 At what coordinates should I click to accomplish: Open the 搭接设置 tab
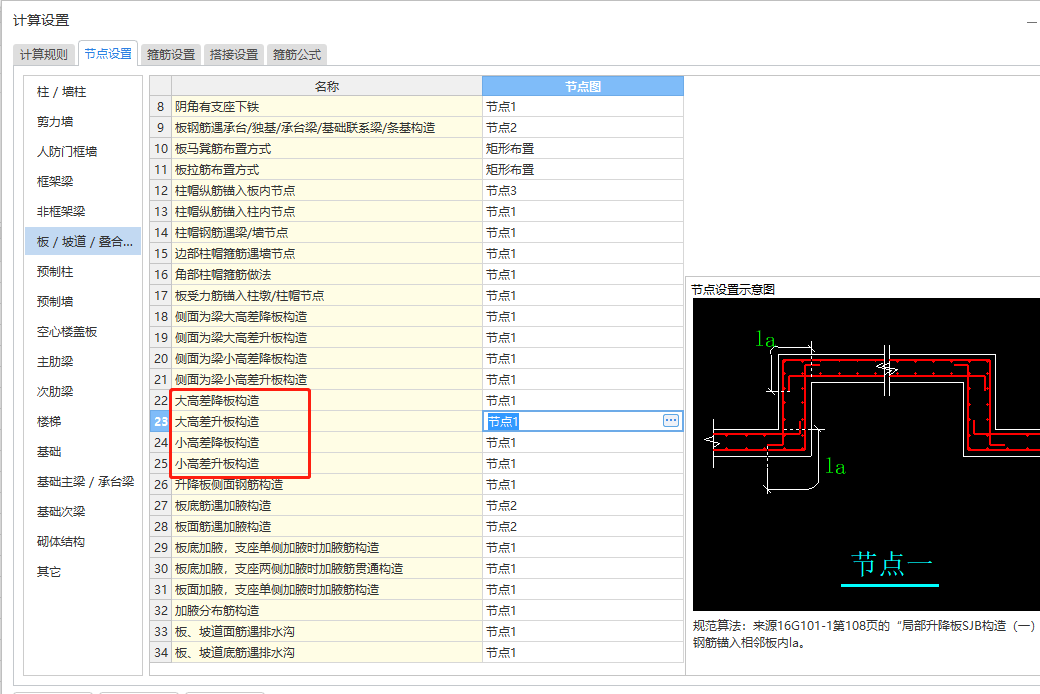click(x=234, y=54)
